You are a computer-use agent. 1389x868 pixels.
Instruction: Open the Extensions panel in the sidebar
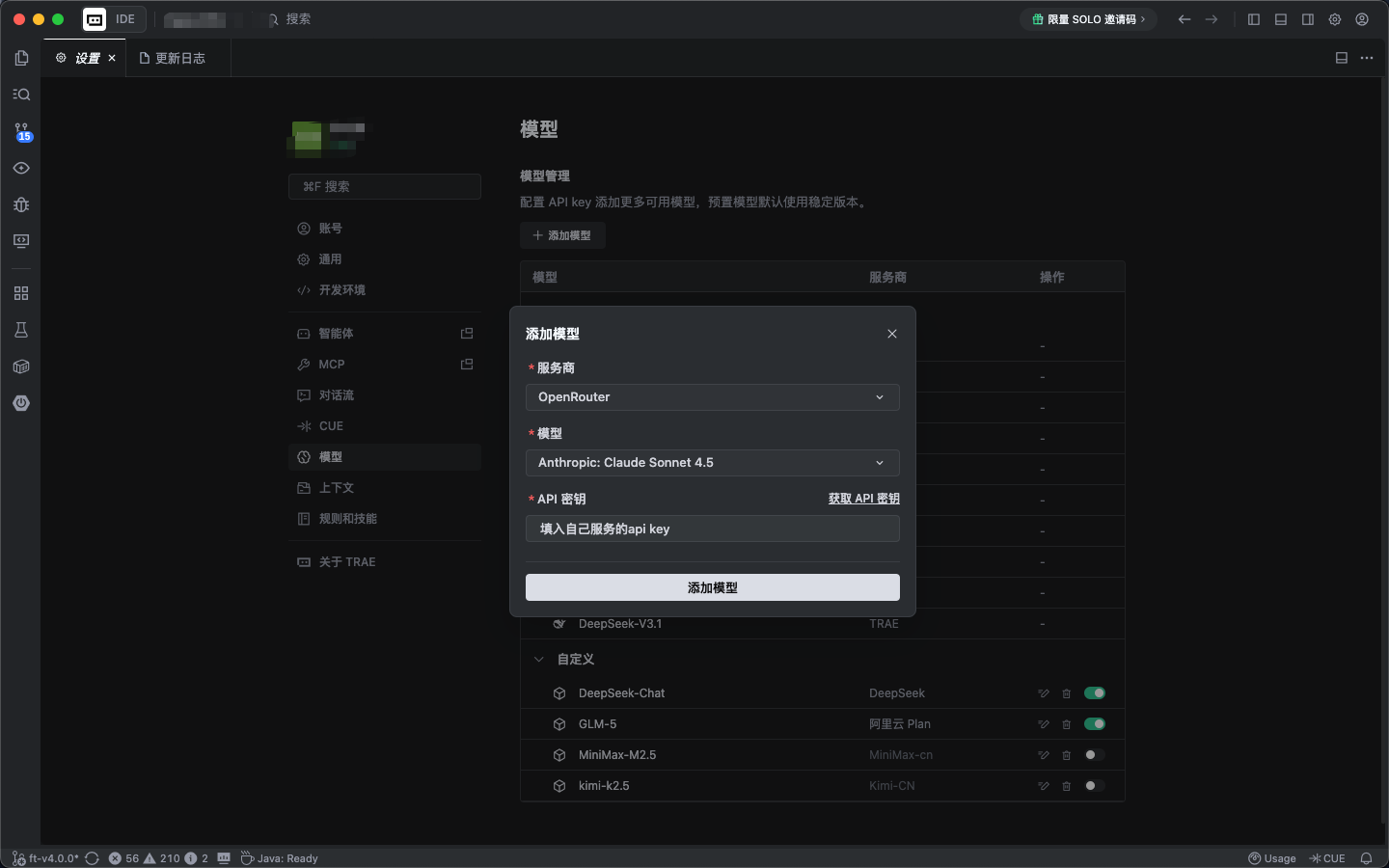pyautogui.click(x=21, y=293)
